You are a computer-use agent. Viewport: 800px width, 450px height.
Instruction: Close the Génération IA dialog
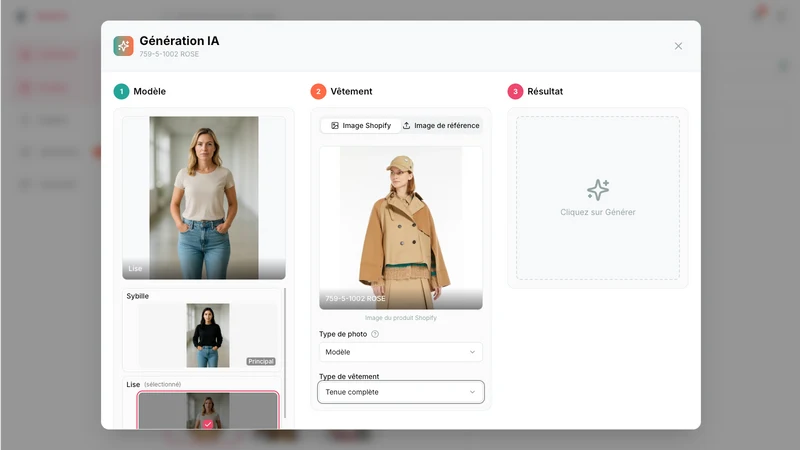[x=678, y=46]
